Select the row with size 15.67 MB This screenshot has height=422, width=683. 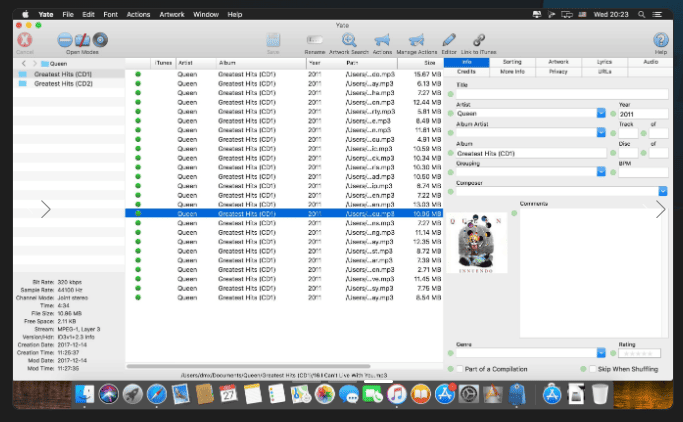pyautogui.click(x=284, y=74)
